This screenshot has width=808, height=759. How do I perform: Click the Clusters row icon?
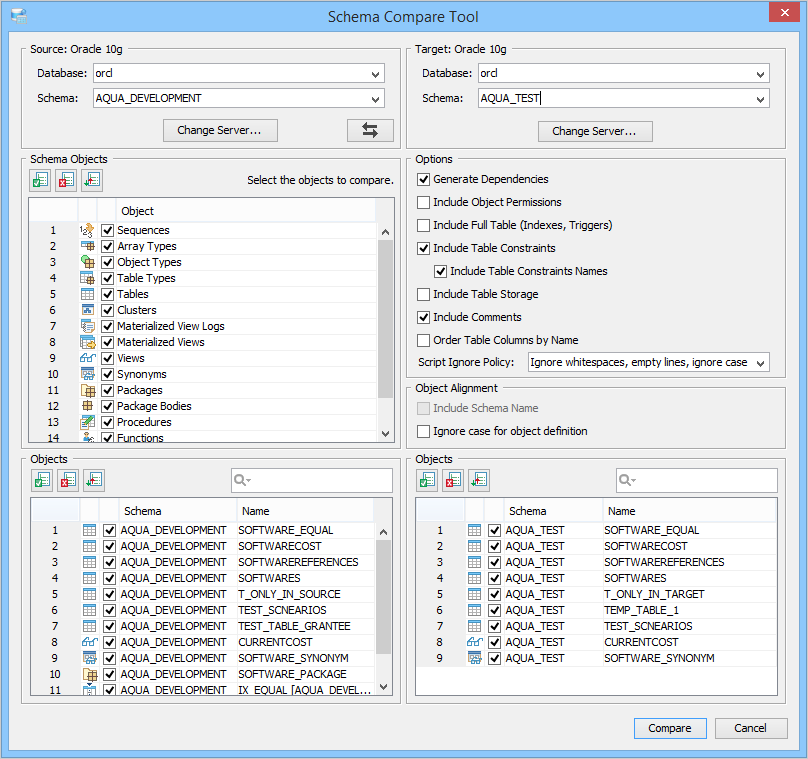pos(88,310)
